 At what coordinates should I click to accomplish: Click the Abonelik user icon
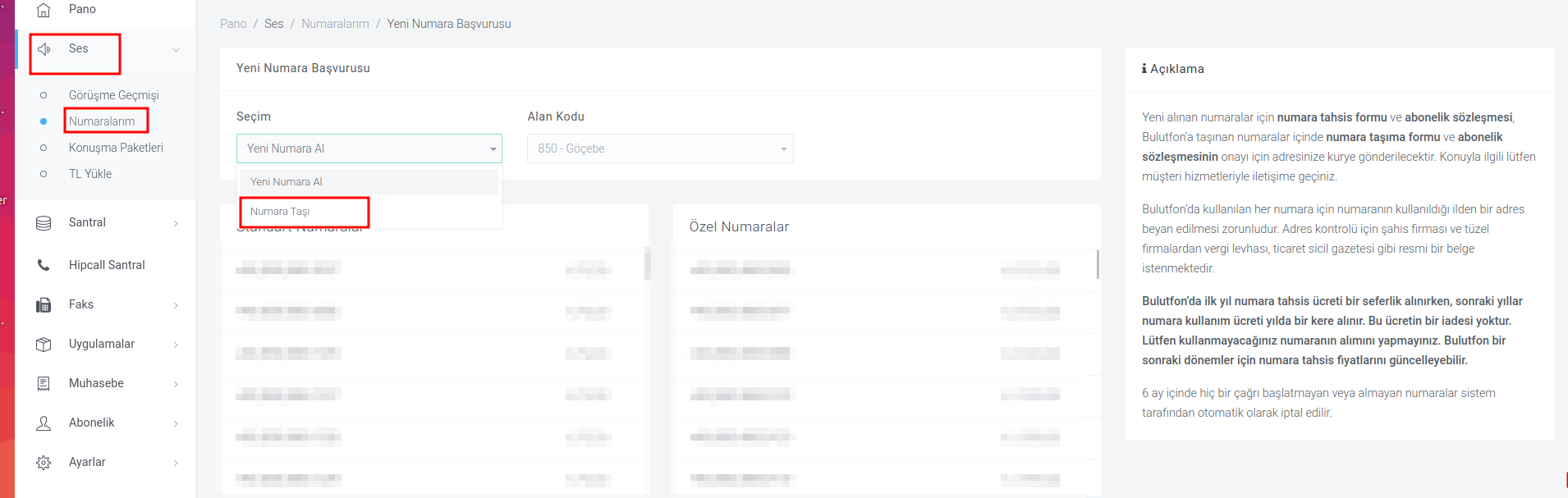click(x=44, y=423)
